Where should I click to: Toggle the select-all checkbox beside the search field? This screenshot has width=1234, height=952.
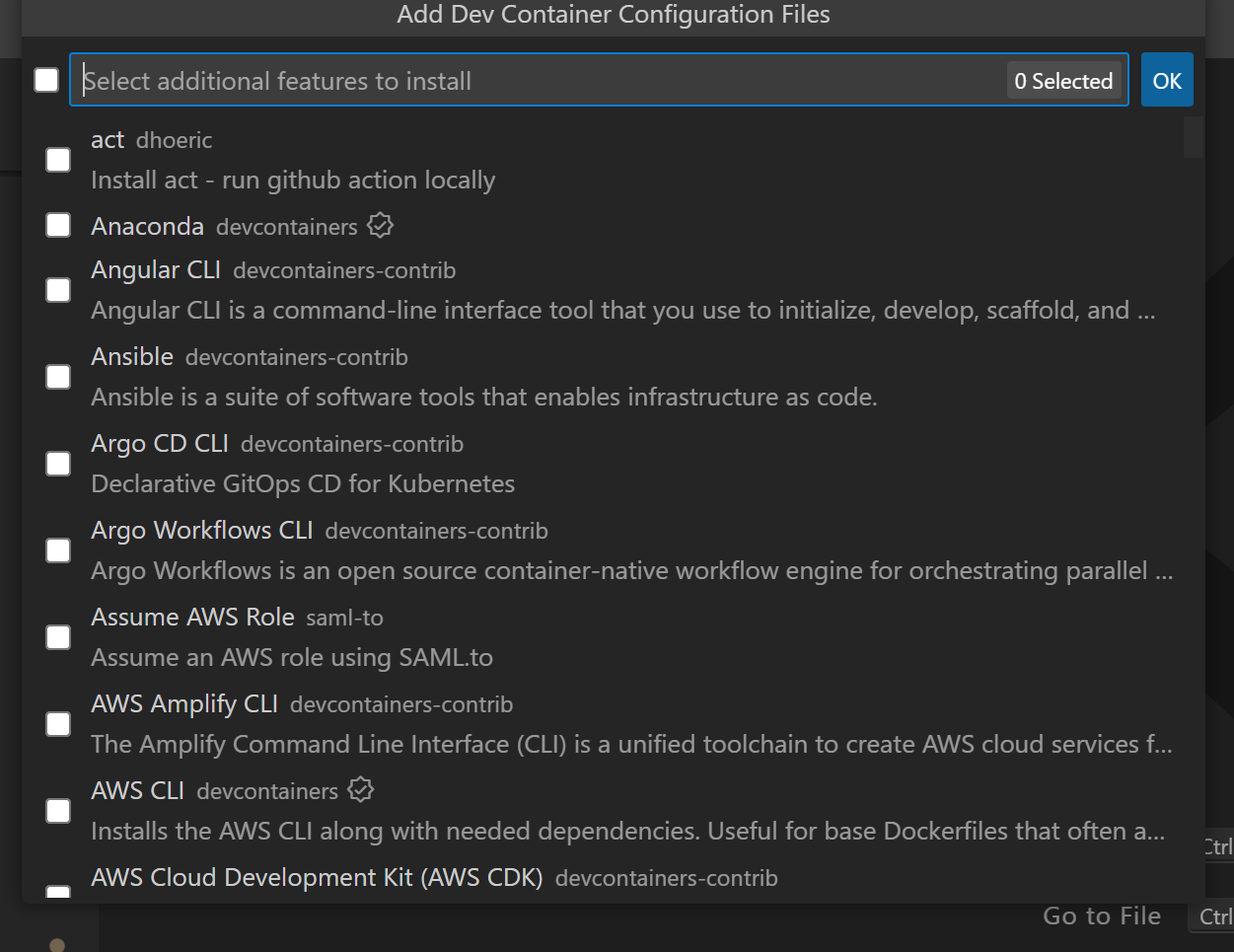45,79
